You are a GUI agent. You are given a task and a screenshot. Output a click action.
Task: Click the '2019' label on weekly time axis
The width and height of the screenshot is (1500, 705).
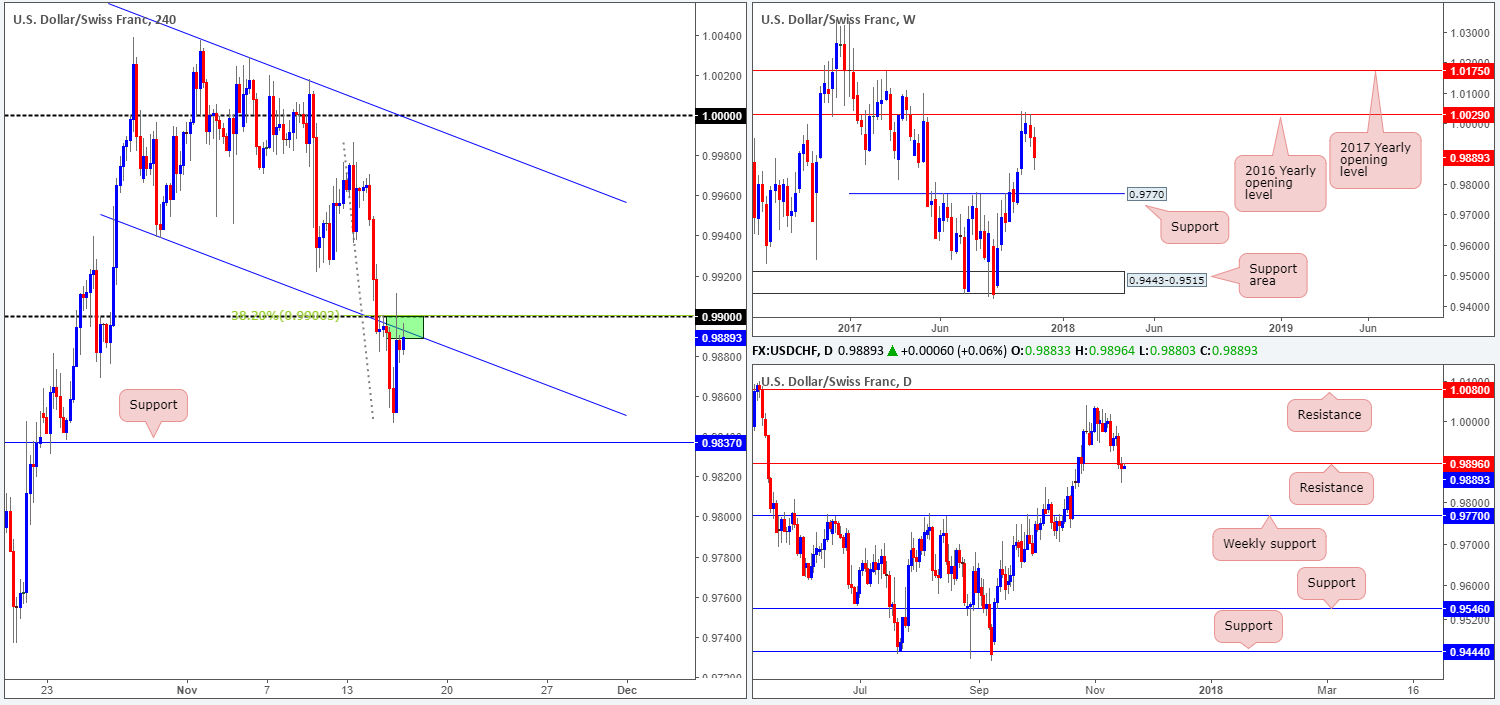pyautogui.click(x=1281, y=327)
